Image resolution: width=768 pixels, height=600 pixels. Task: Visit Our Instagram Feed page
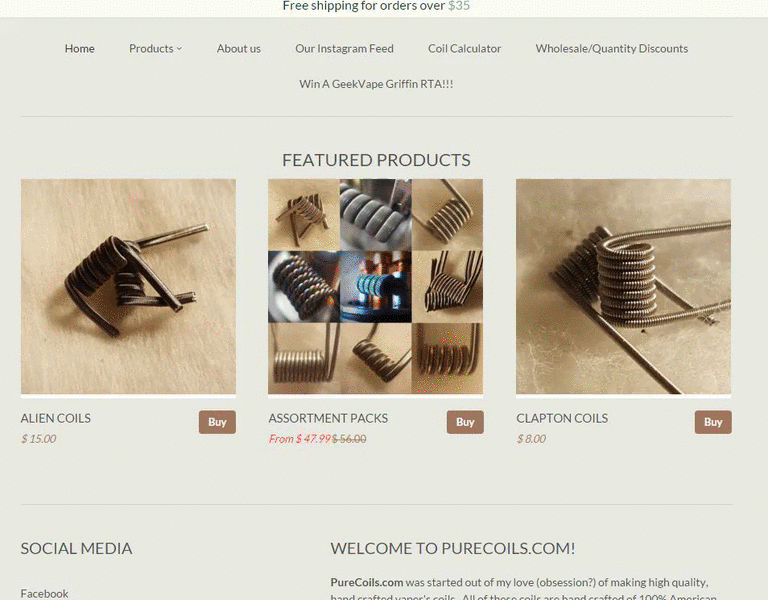(x=344, y=48)
